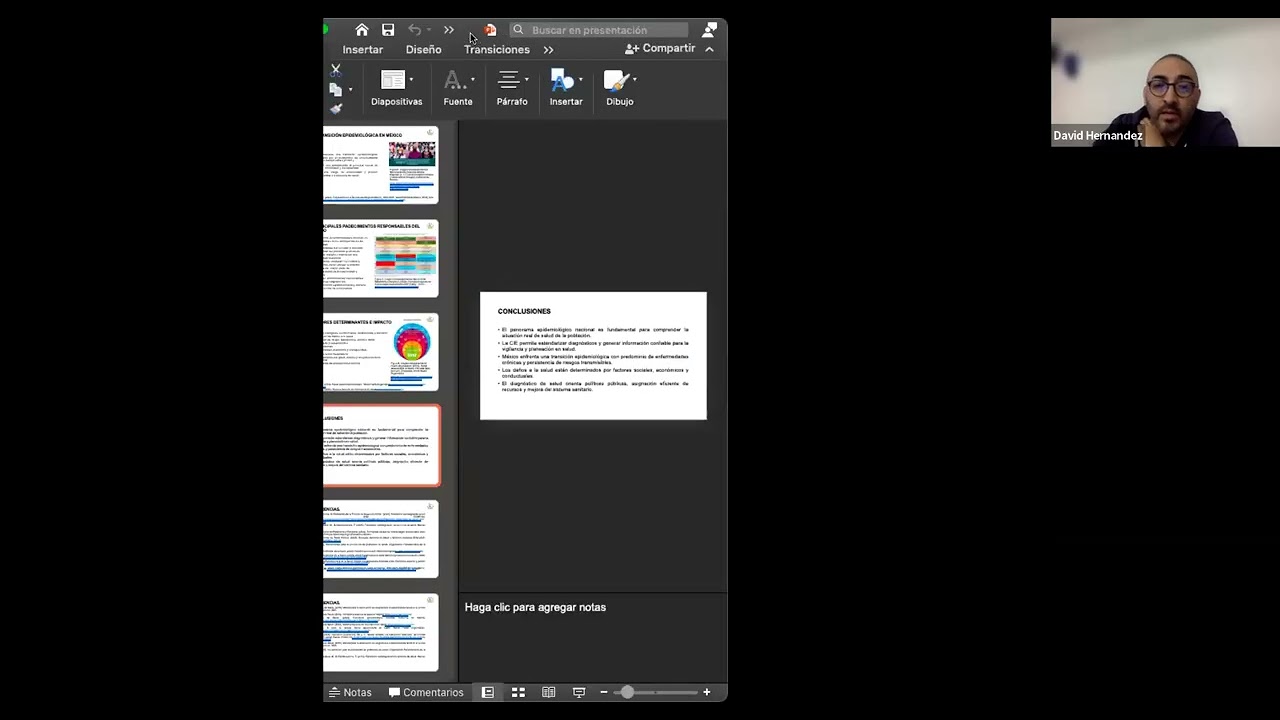Expand the Fuente dropdown arrow
Image resolution: width=1280 pixels, height=720 pixels.
(472, 80)
